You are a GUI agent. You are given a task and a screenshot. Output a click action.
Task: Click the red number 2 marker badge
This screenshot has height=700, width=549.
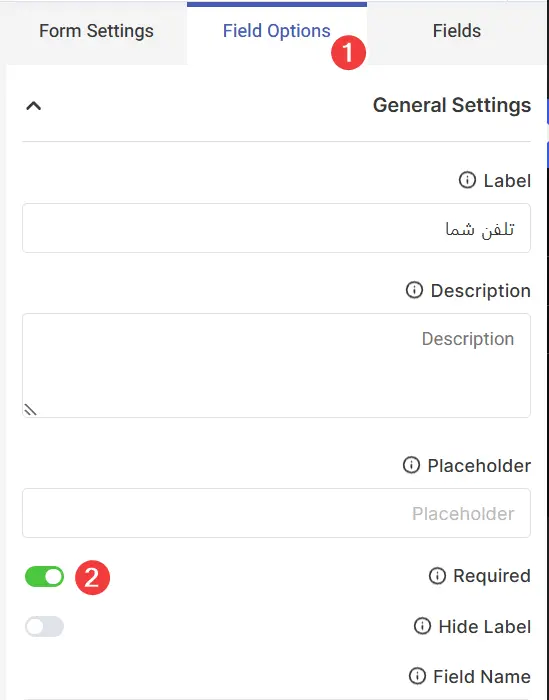click(92, 578)
